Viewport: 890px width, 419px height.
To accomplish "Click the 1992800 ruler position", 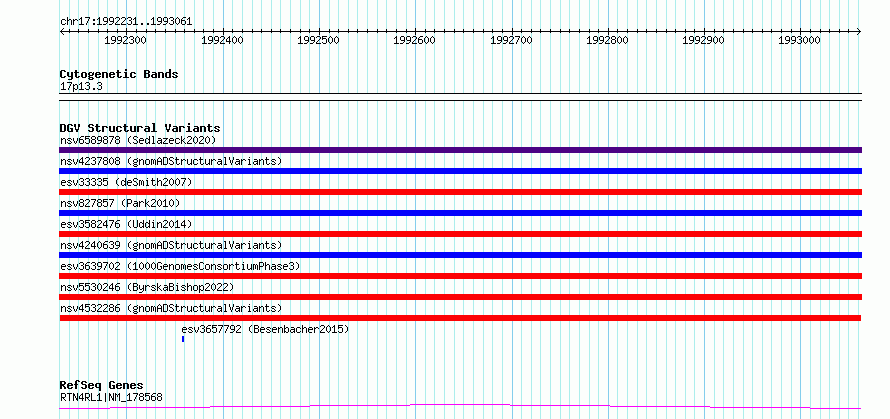I will (x=607, y=40).
